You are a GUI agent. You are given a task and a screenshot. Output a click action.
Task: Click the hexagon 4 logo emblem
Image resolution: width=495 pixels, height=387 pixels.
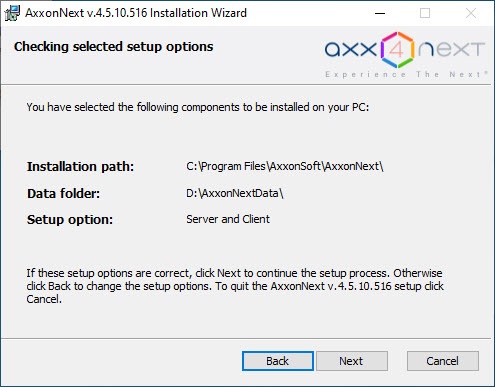pyautogui.click(x=397, y=50)
